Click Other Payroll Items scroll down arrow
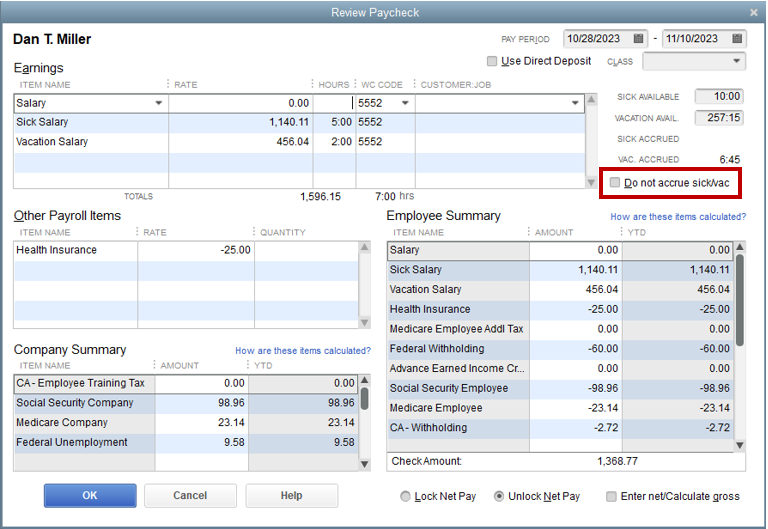Viewport: 768px width, 529px height. (x=364, y=322)
